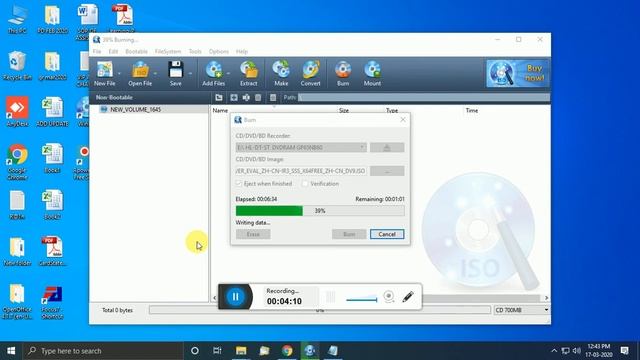Select the This PC desktop icon
Image resolution: width=640 pixels, height=360 pixels.
(x=17, y=20)
